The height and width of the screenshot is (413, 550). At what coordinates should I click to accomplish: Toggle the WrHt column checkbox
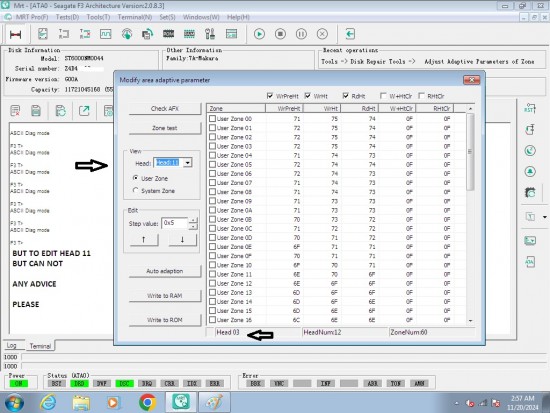click(308, 96)
